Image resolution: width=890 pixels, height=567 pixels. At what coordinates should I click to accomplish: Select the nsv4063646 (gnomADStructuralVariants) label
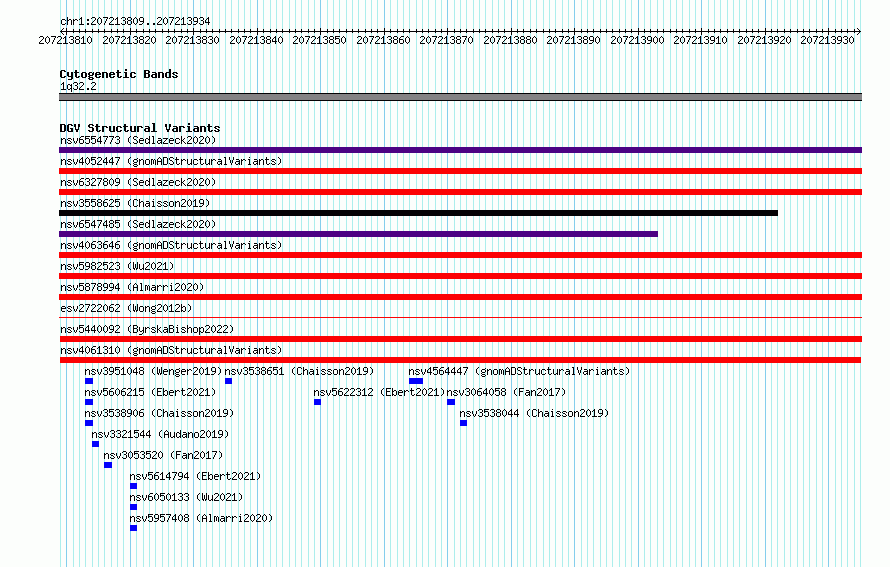point(171,245)
